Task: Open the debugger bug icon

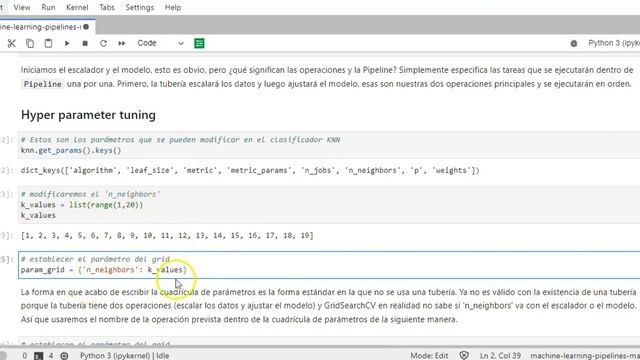Action: pos(574,43)
